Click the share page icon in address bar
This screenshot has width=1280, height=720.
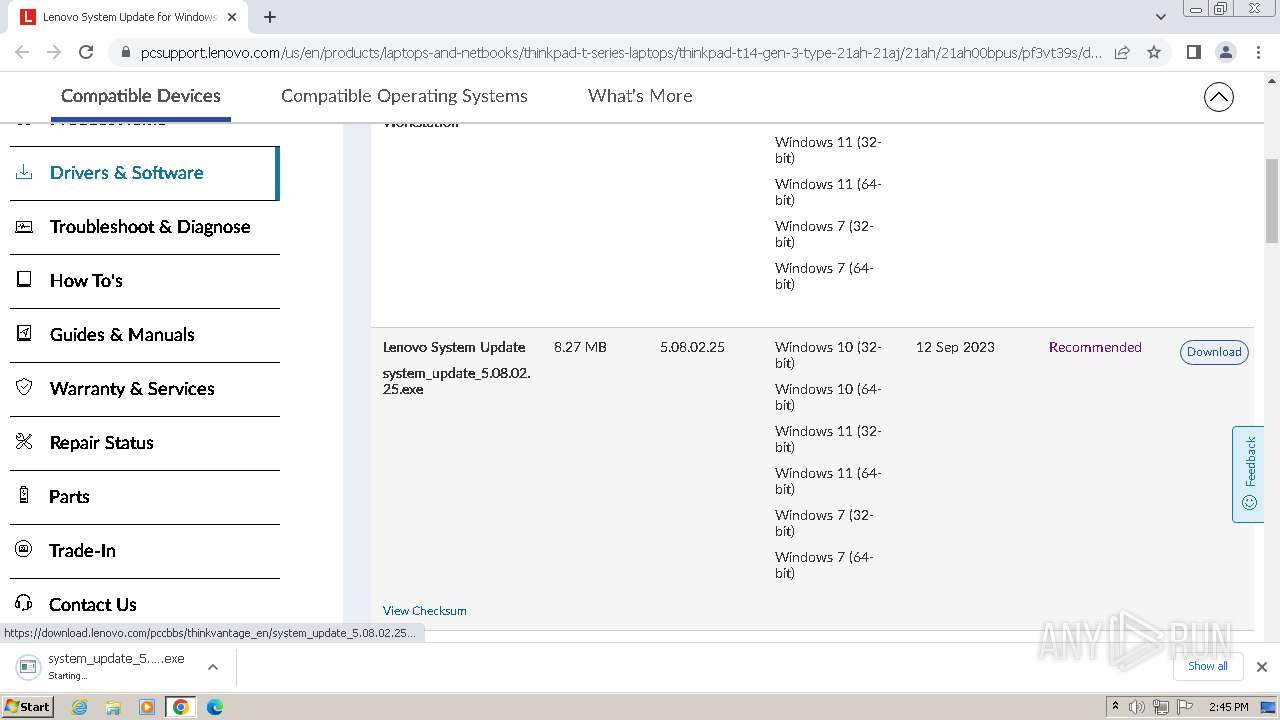point(1122,52)
